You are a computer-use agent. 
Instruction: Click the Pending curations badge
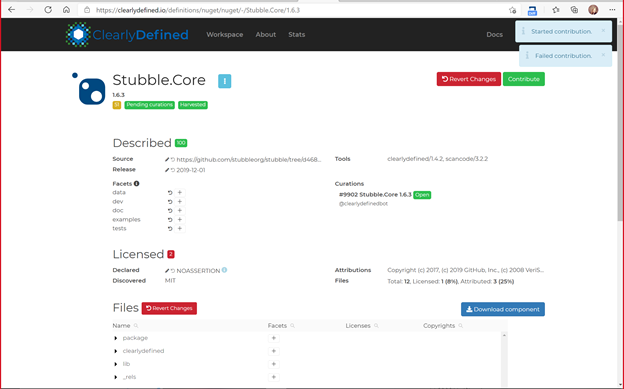click(149, 105)
